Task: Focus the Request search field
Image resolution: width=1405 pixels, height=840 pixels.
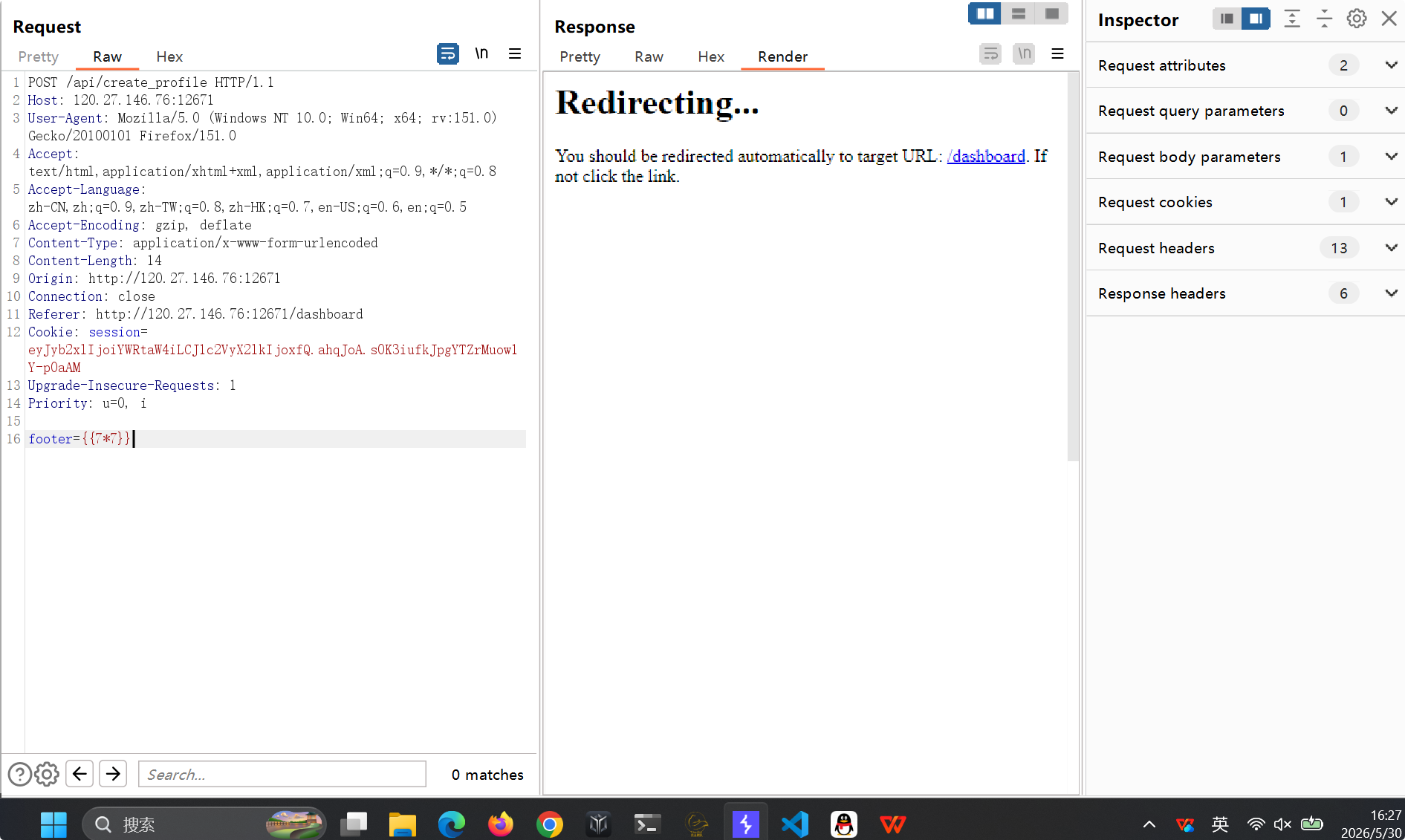Action: (x=282, y=774)
